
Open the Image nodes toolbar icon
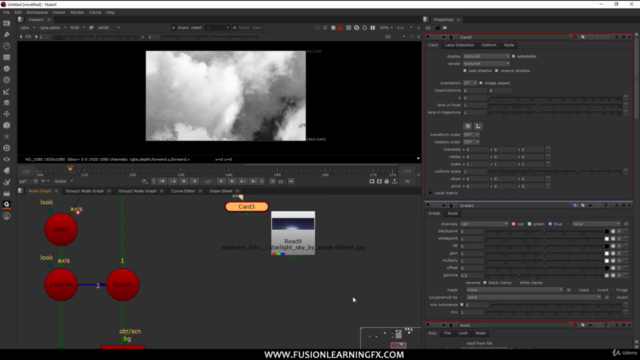[7, 23]
